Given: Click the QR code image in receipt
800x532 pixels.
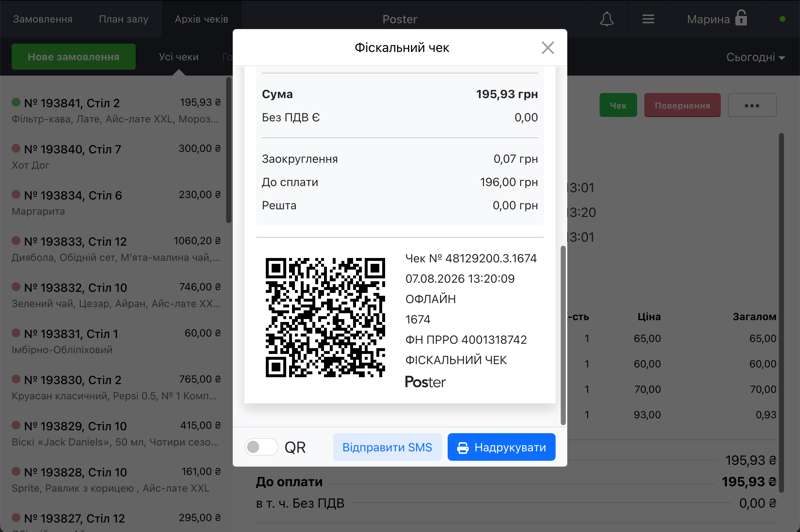Looking at the screenshot, I should click(325, 318).
